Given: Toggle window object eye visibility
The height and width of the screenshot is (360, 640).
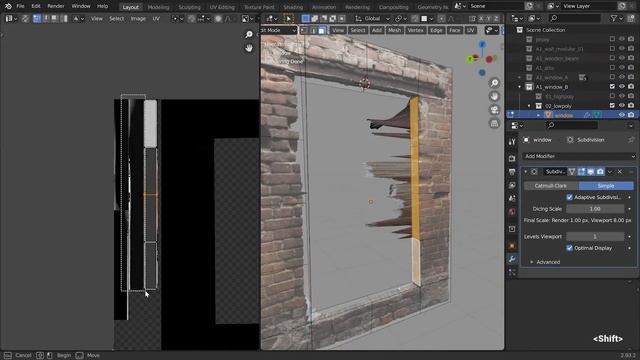Looking at the screenshot, I should 622,115.
